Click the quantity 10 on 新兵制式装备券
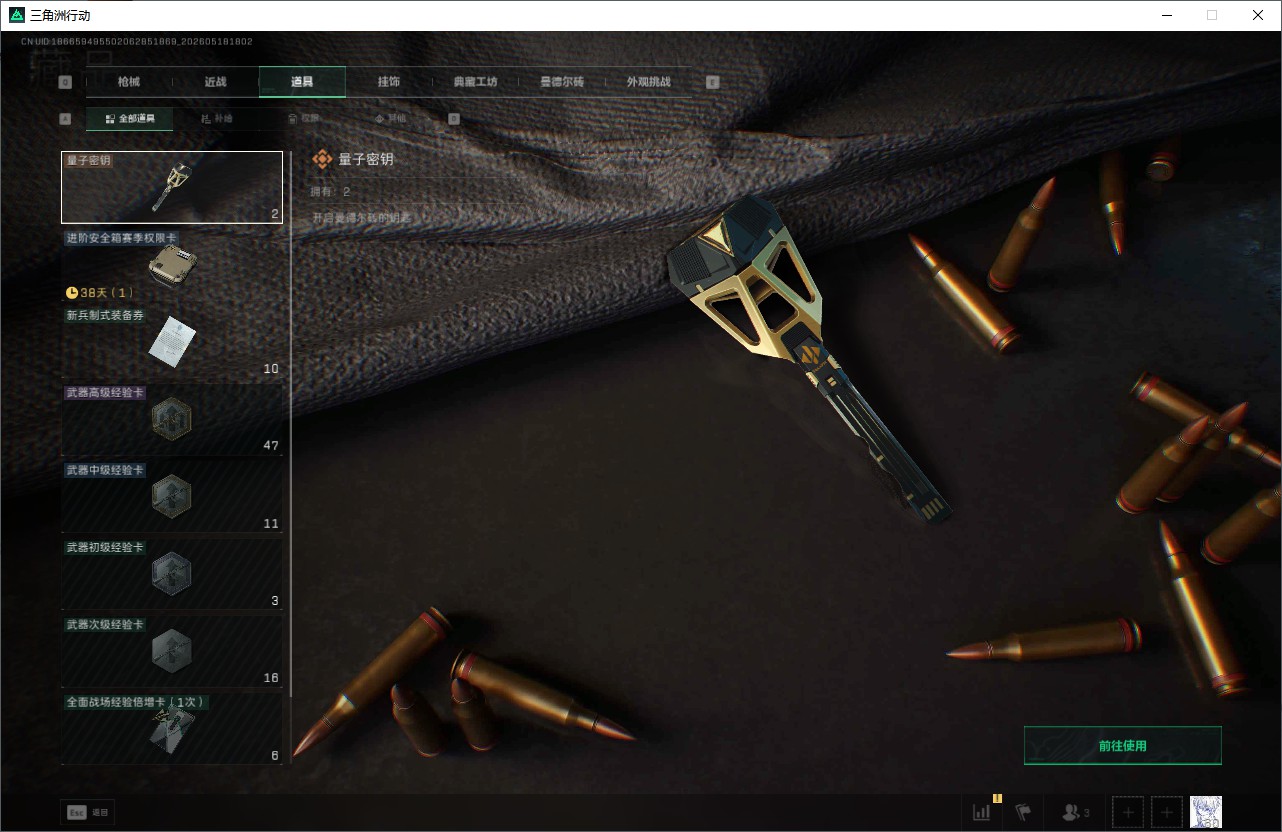 (271, 369)
